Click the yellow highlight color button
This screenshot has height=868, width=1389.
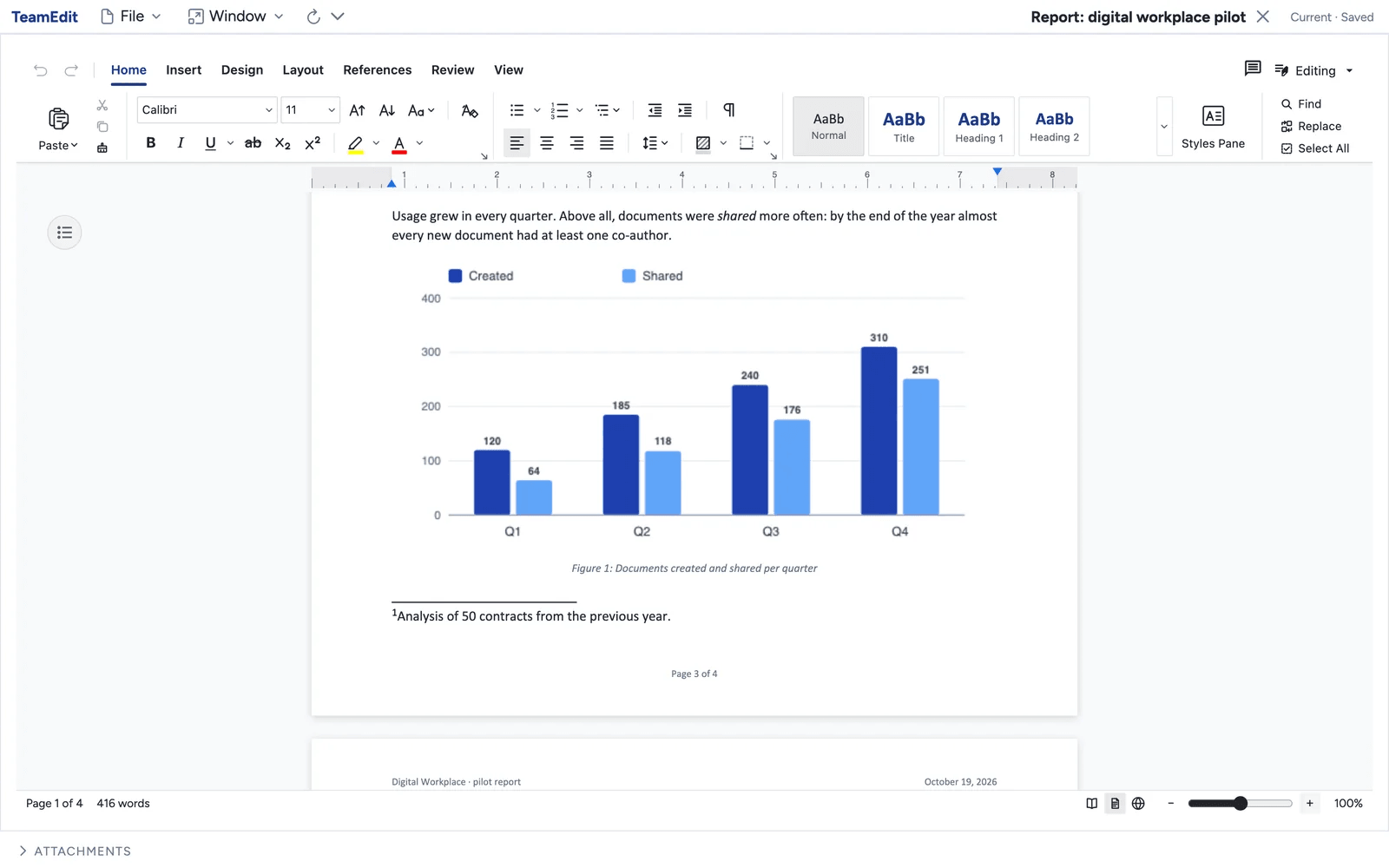355,144
